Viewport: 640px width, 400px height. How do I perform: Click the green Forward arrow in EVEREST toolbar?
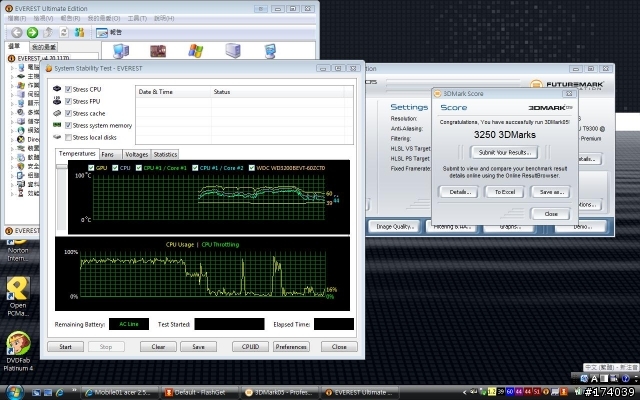click(x=32, y=32)
